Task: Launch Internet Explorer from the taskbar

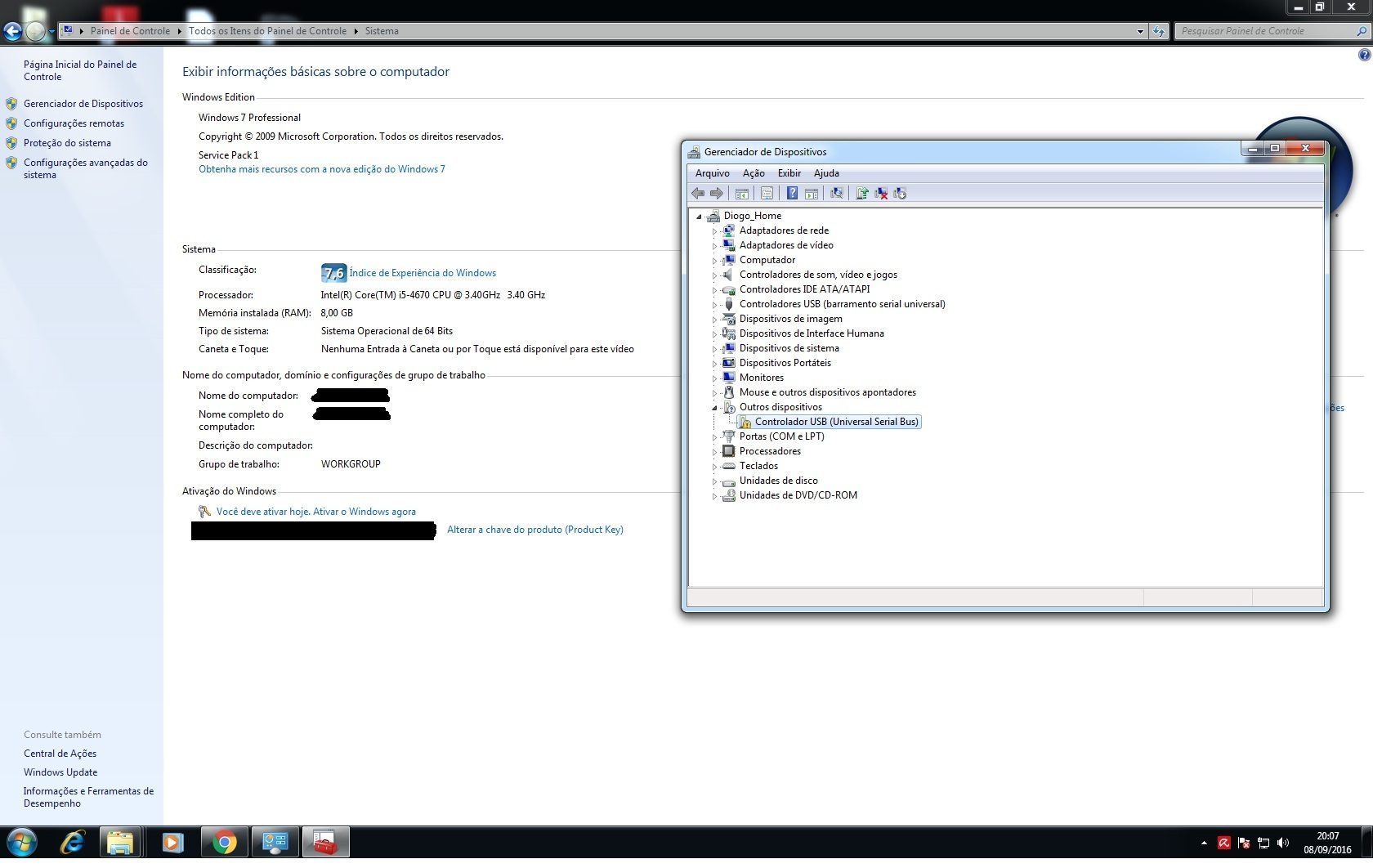Action: [x=73, y=842]
